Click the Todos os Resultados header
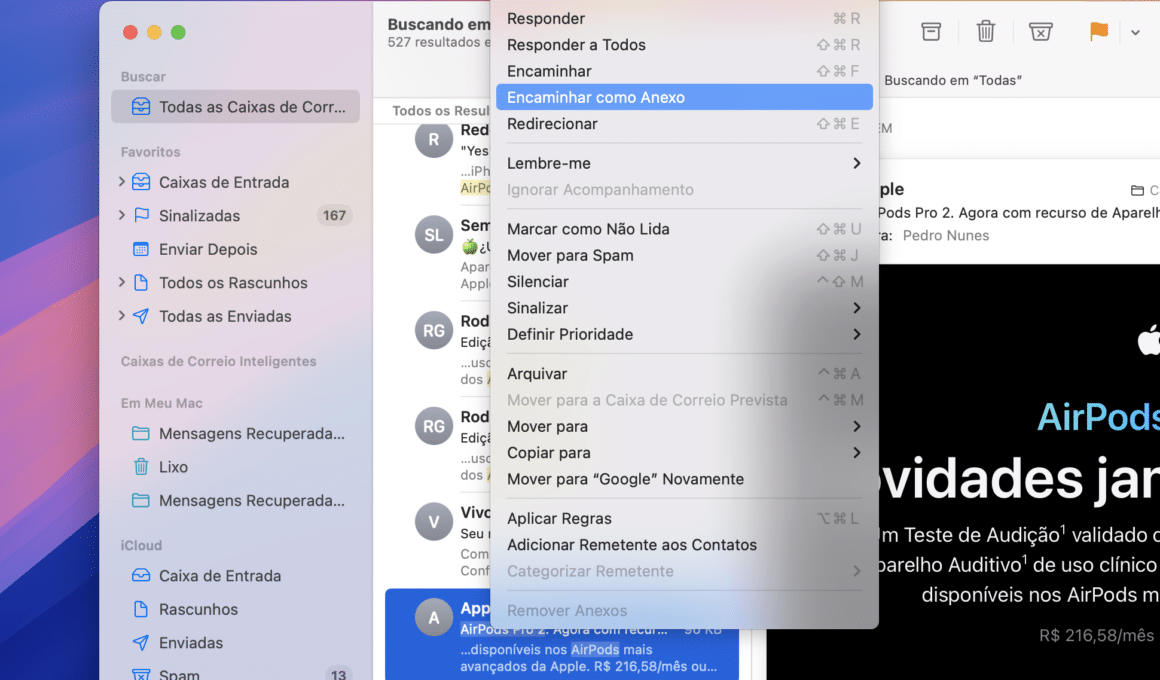Screen dimensions: 1160x680 tap(441, 110)
